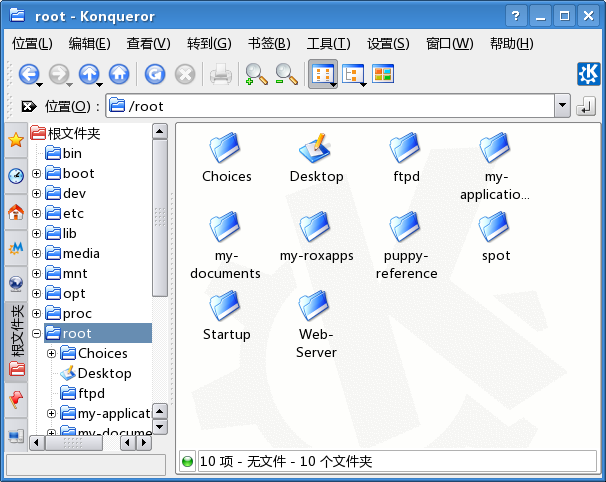Expand the Choices subfolder in tree

(51, 353)
